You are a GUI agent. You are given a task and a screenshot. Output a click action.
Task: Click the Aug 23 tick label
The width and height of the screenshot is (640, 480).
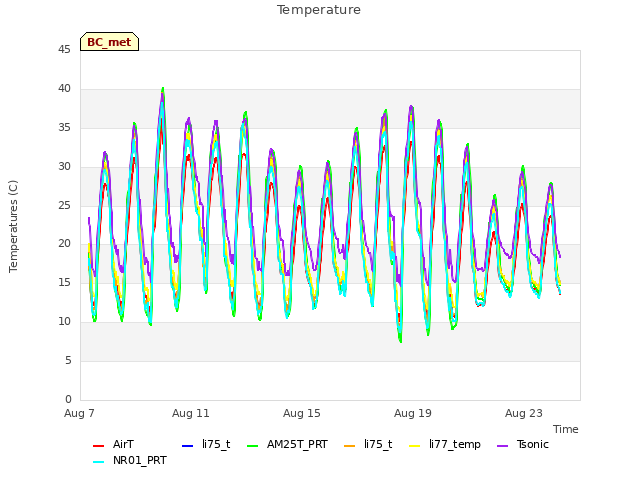(x=524, y=413)
